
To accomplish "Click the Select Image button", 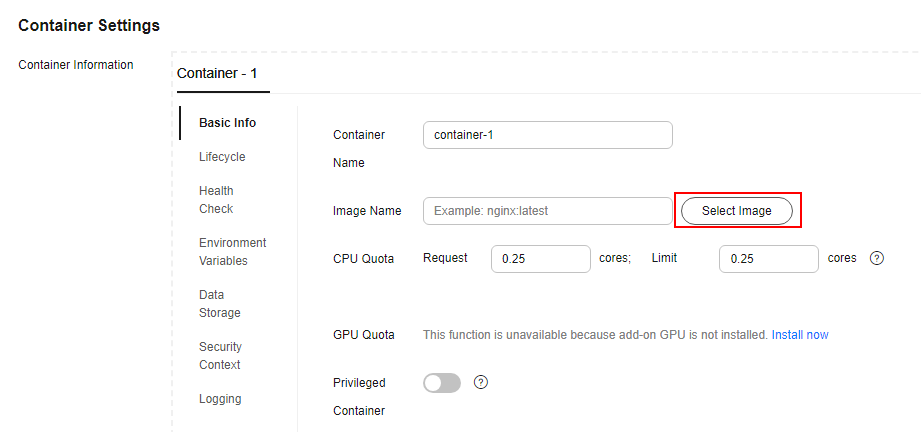I will (737, 211).
